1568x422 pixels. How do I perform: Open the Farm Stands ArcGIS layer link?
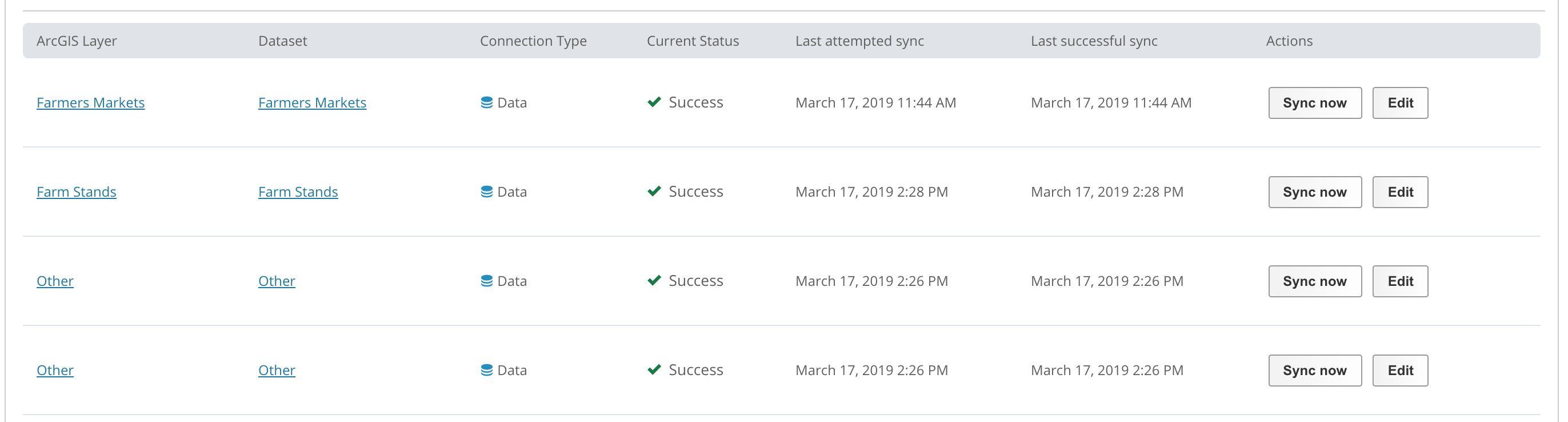pyautogui.click(x=76, y=192)
